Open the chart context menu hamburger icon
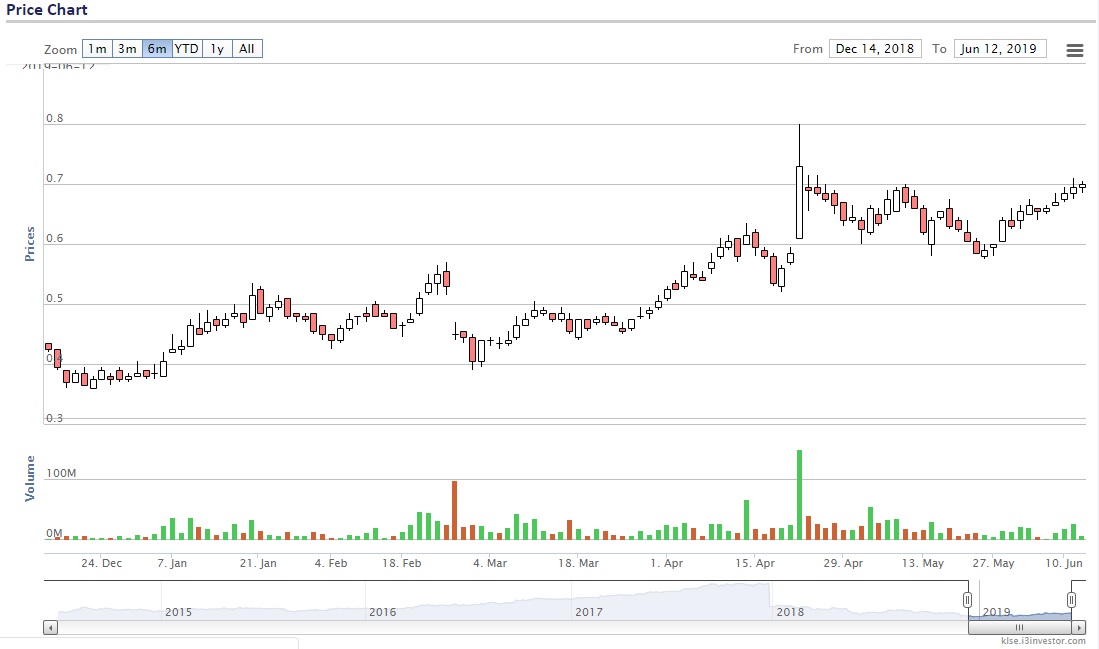Viewport: 1099px width, 649px height. (1075, 50)
